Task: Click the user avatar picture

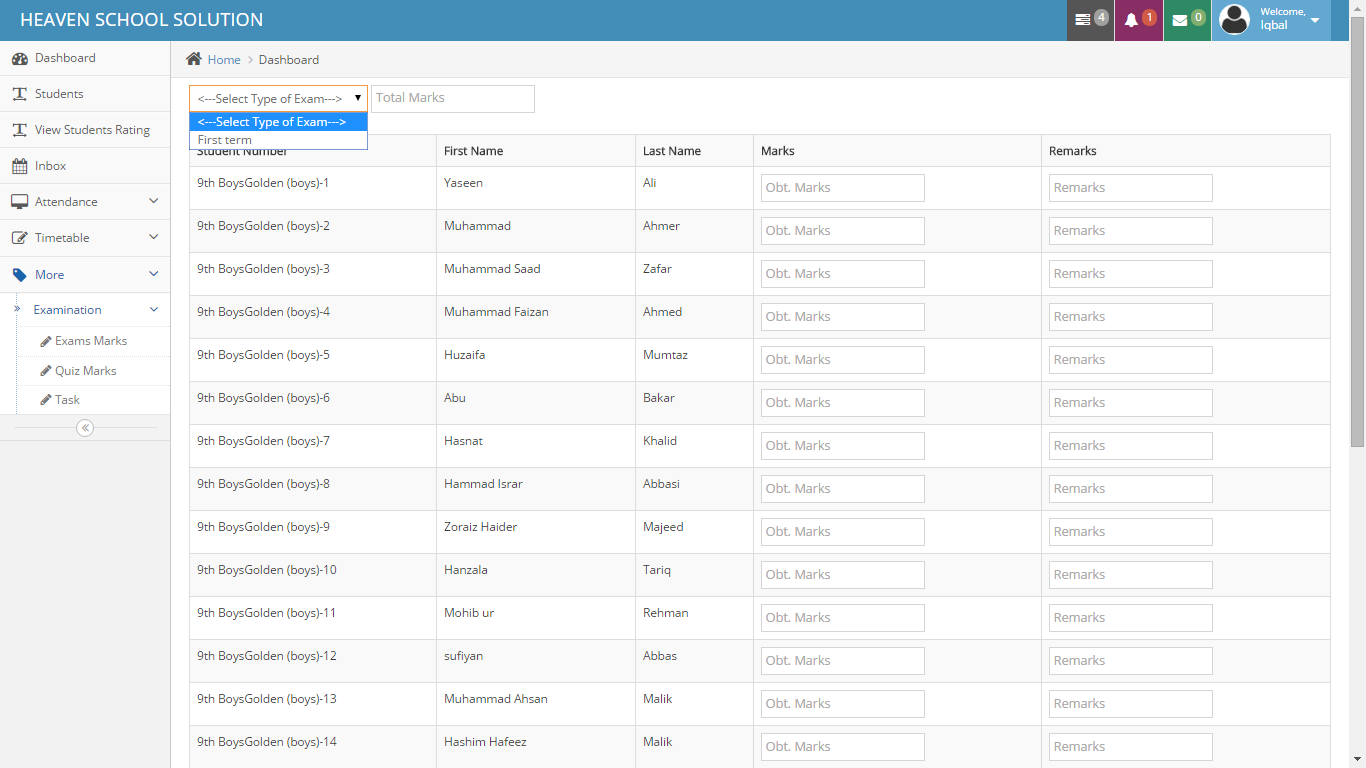Action: coord(1235,19)
